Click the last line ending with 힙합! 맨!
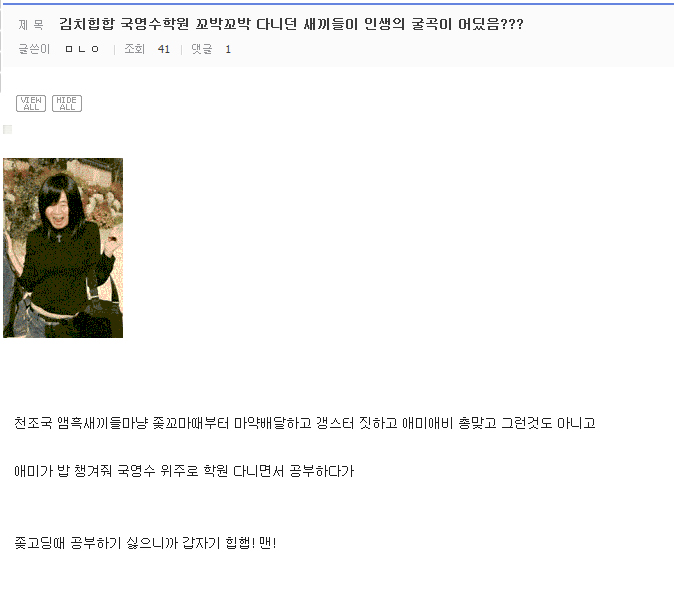 (145, 543)
